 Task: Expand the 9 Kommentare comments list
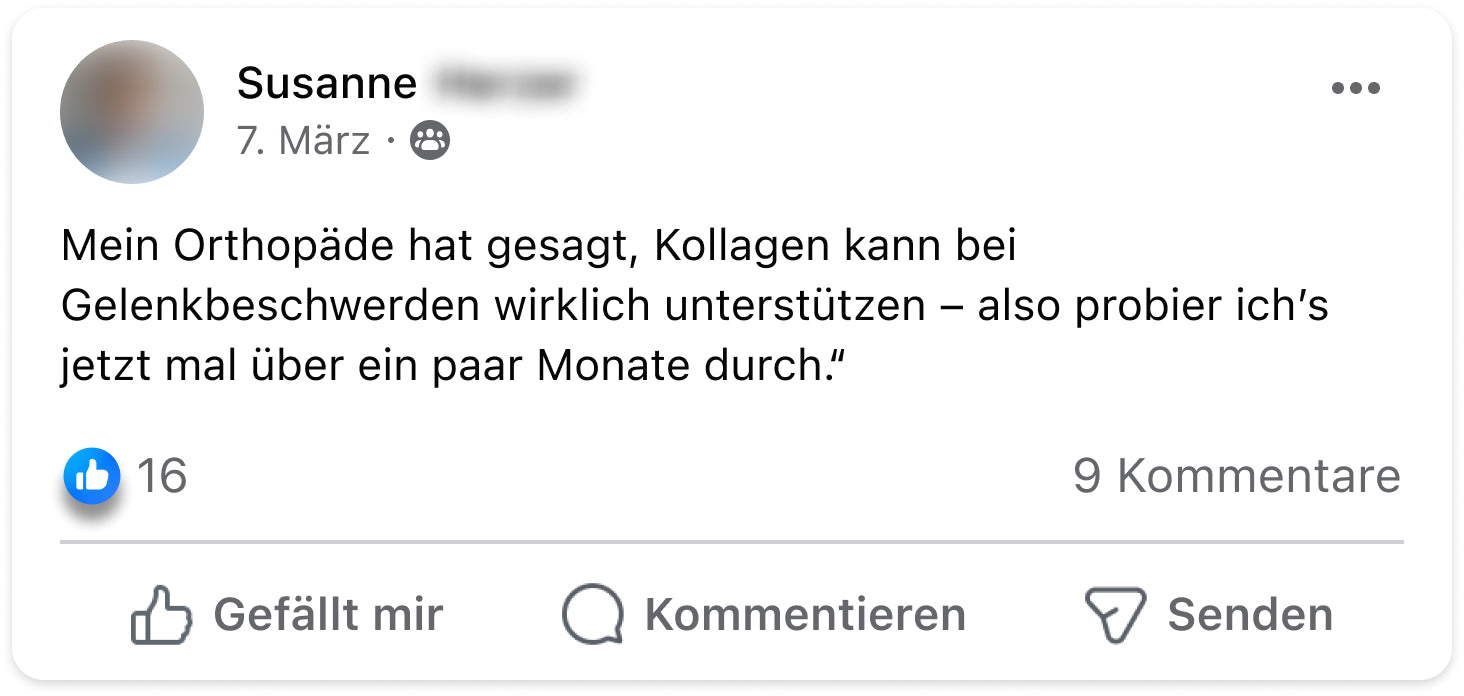[1236, 476]
